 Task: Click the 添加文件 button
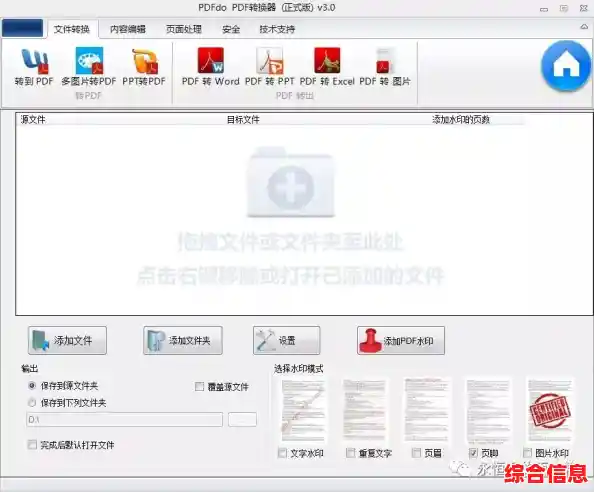click(67, 340)
